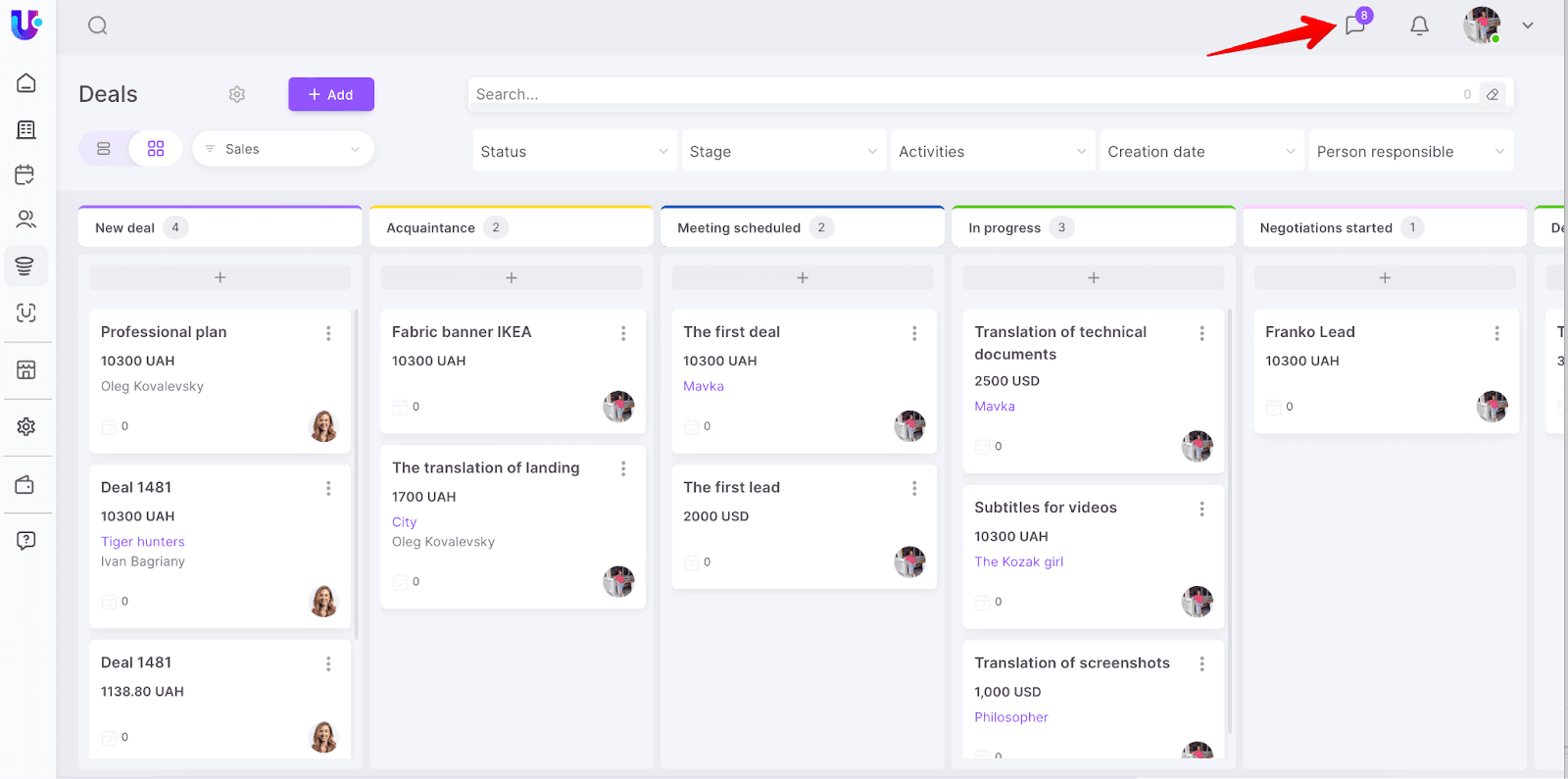1568x779 pixels.
Task: Open the contacts icon in sidebar
Action: tap(26, 219)
